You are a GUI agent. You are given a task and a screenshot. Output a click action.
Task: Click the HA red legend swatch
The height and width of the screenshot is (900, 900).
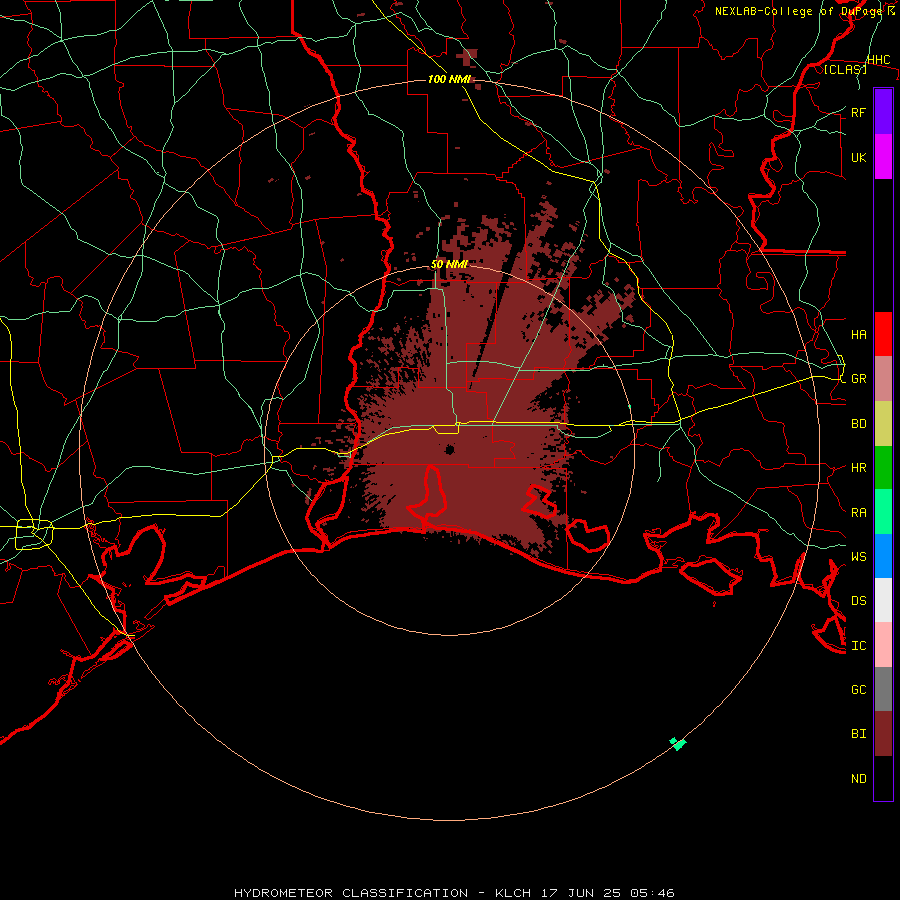[x=883, y=334]
